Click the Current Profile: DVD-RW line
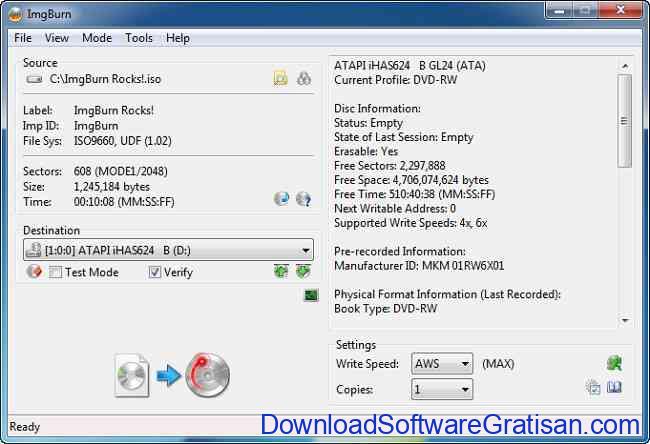This screenshot has width=650, height=444. (395, 80)
